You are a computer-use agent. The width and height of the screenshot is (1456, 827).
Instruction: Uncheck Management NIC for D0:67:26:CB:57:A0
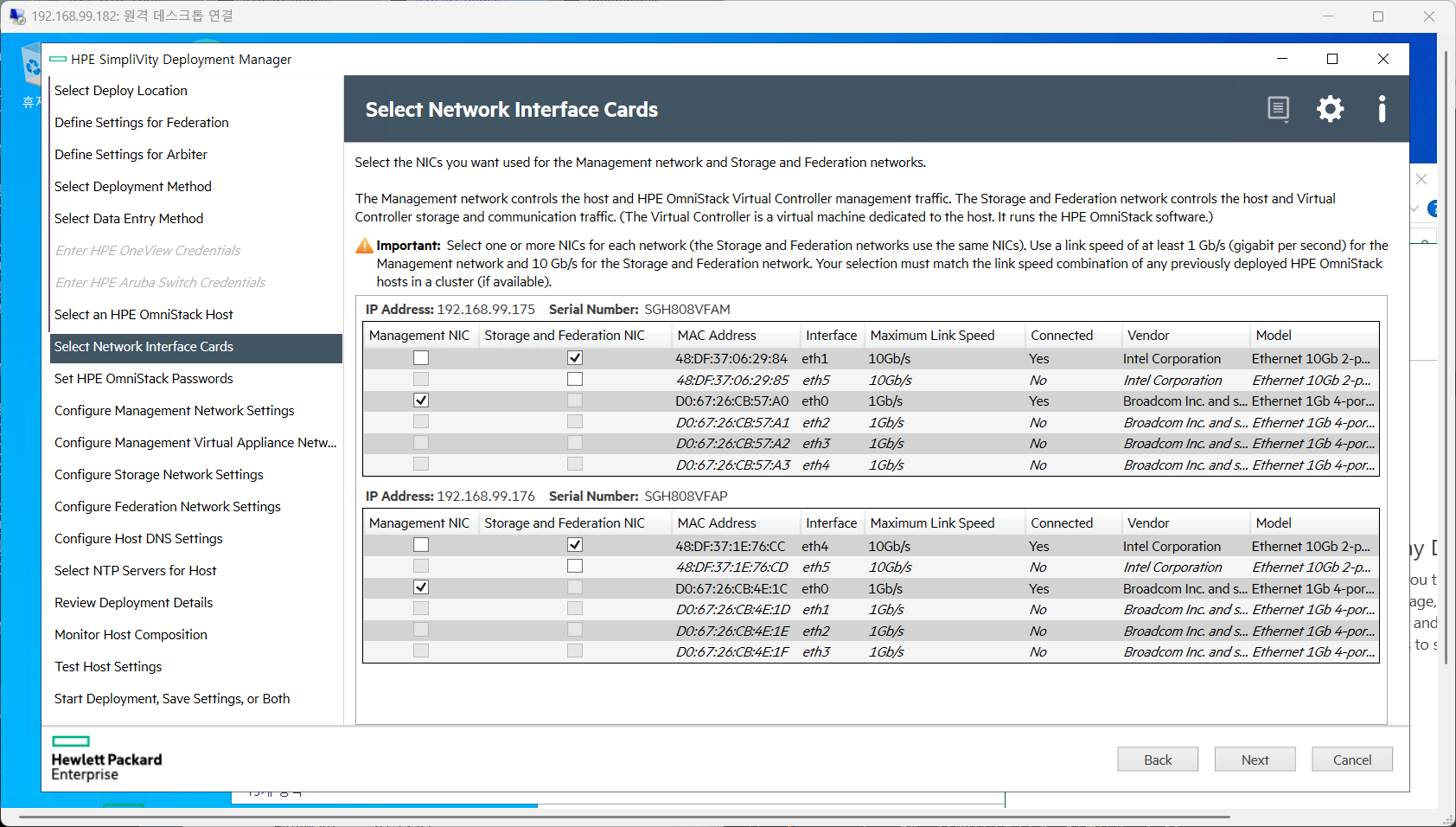click(x=421, y=401)
